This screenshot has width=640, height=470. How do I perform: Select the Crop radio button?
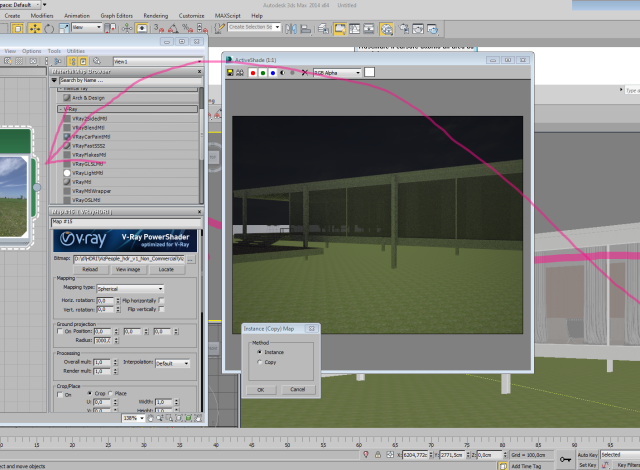90,393
